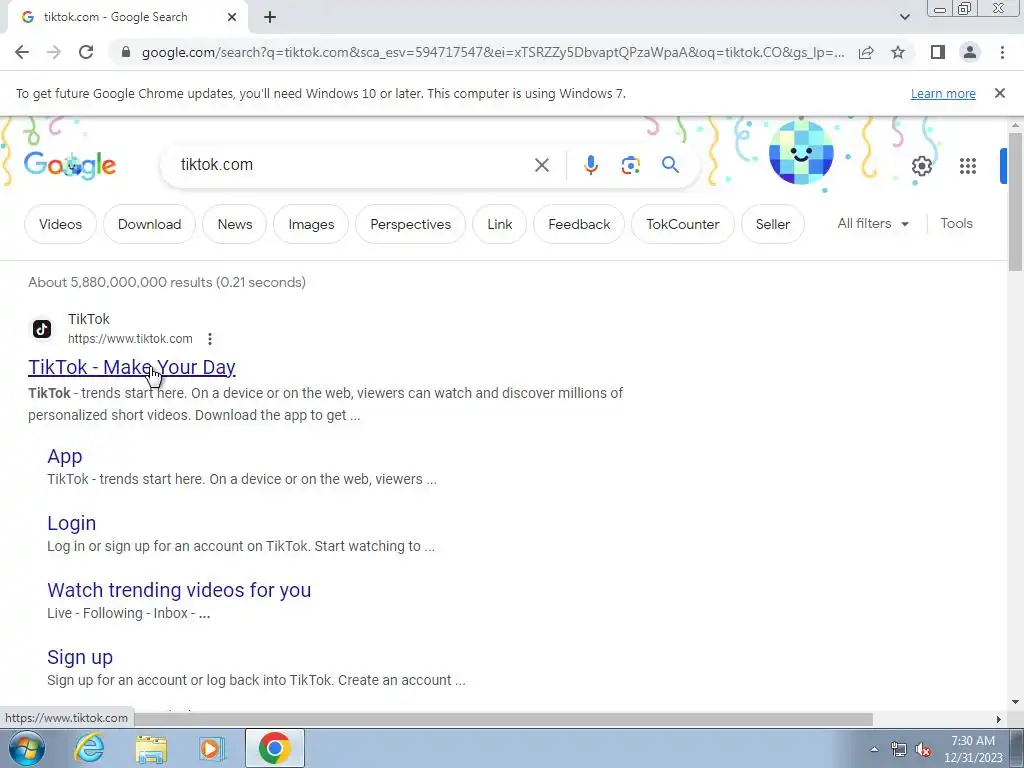Open the network tray icon

point(899,750)
